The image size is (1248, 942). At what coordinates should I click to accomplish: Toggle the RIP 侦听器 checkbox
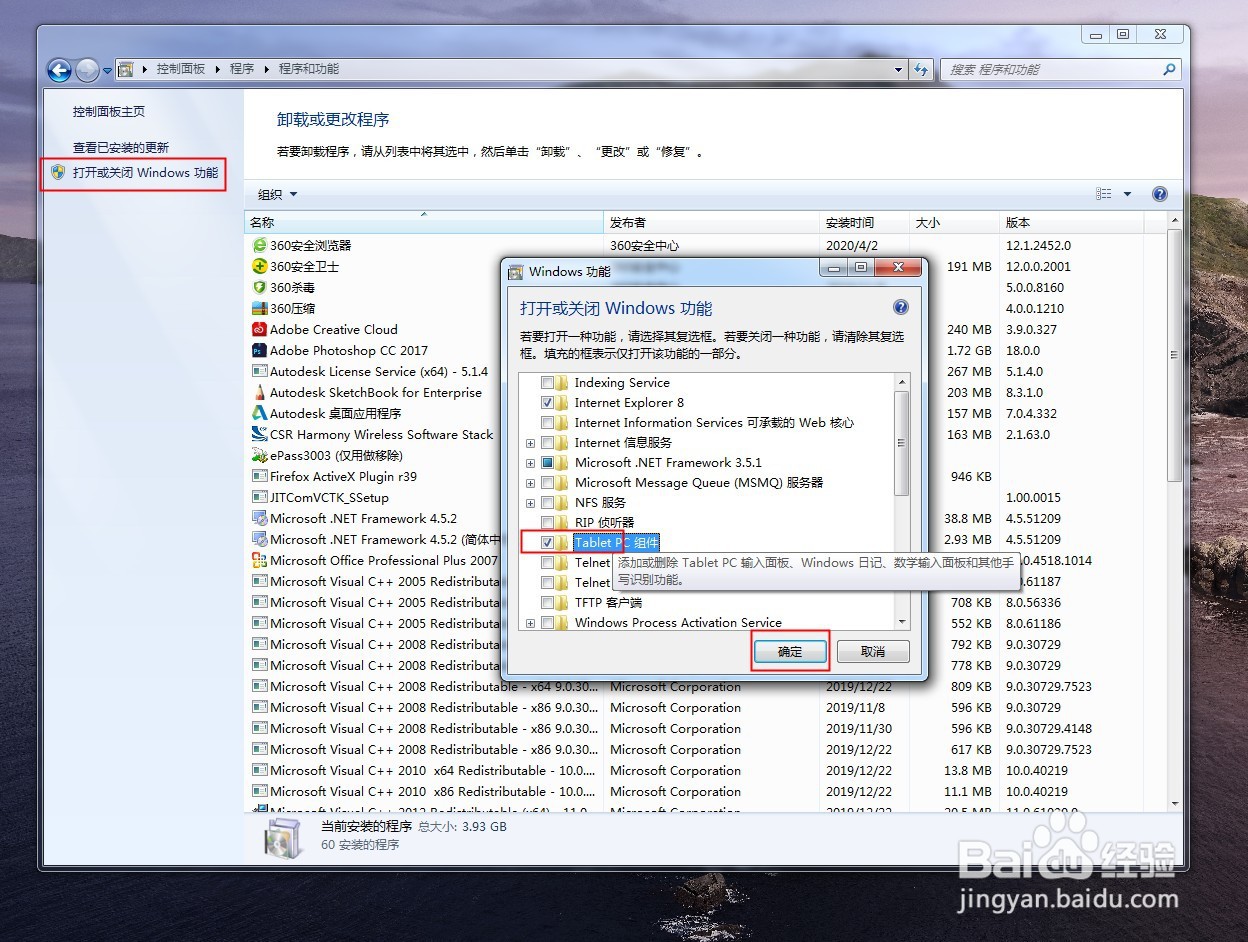[547, 522]
